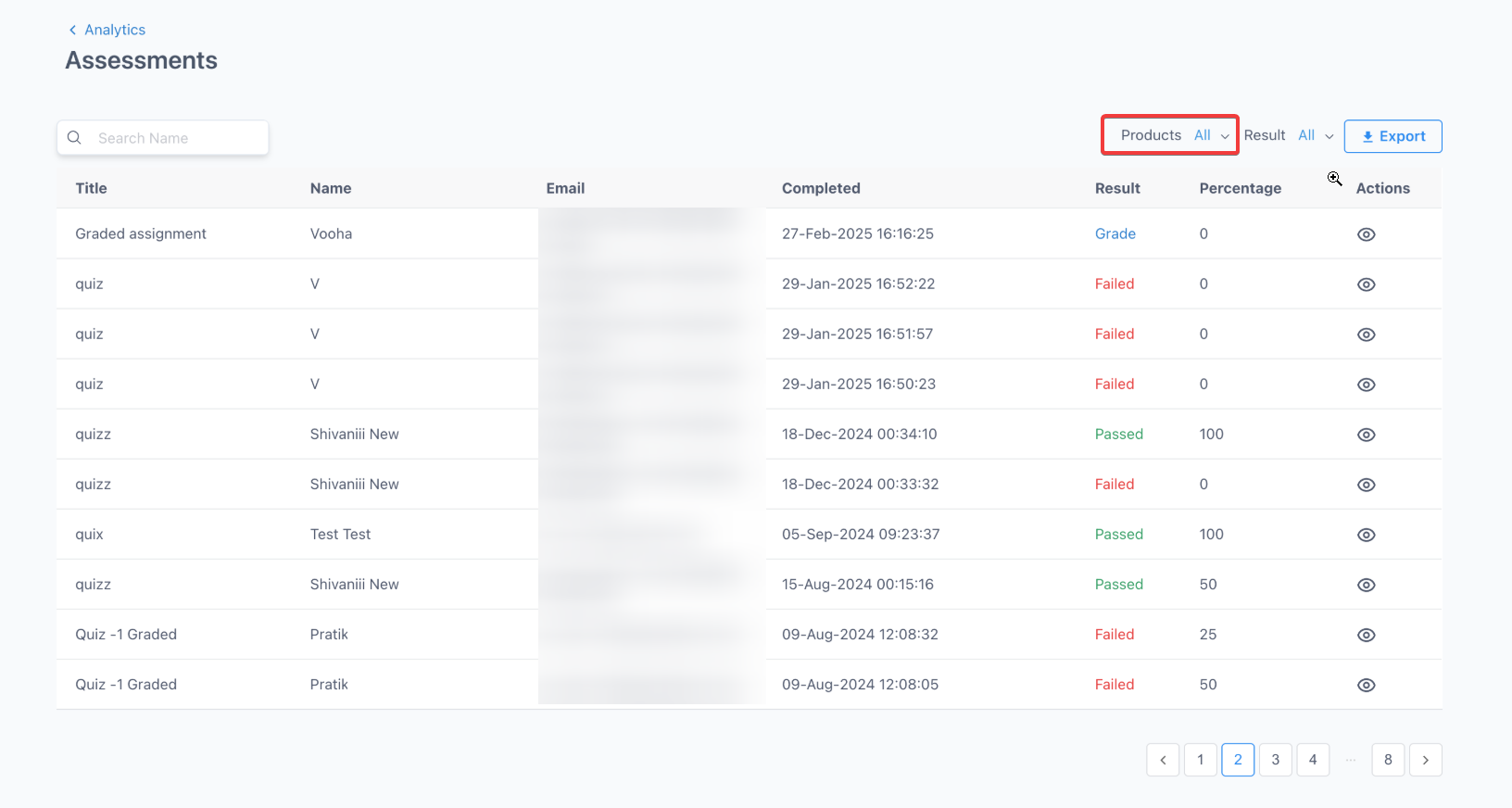The width and height of the screenshot is (1512, 808).
Task: Click the Grade result link
Action: click(1115, 234)
